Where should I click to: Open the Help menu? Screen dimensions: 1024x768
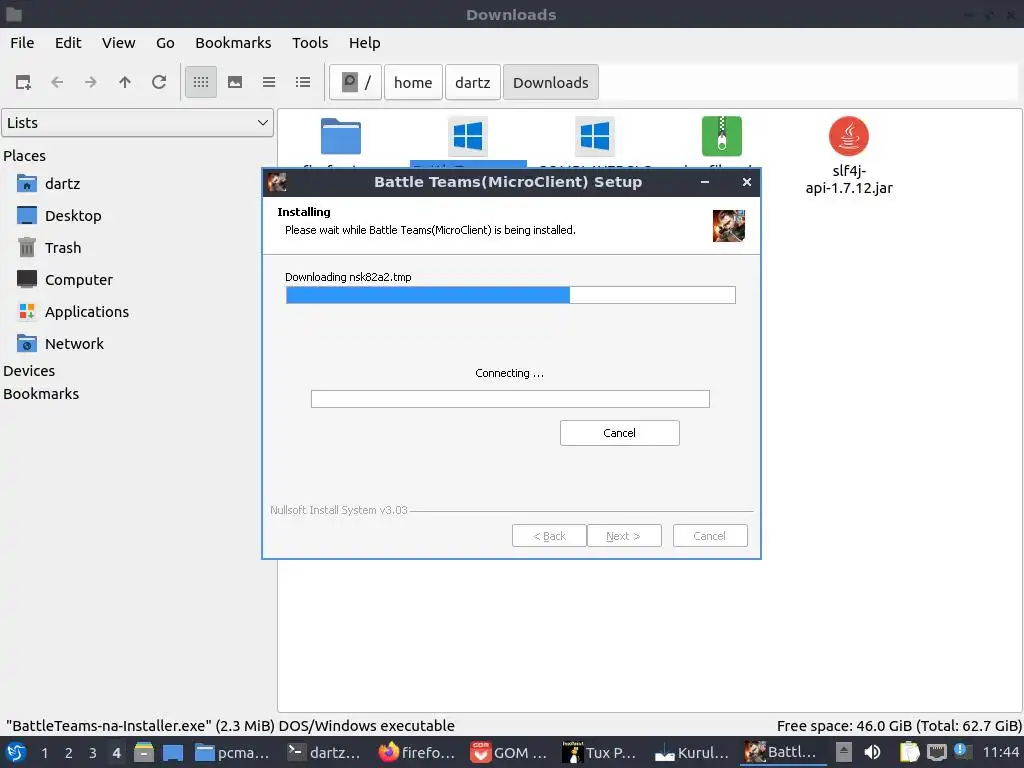[364, 43]
